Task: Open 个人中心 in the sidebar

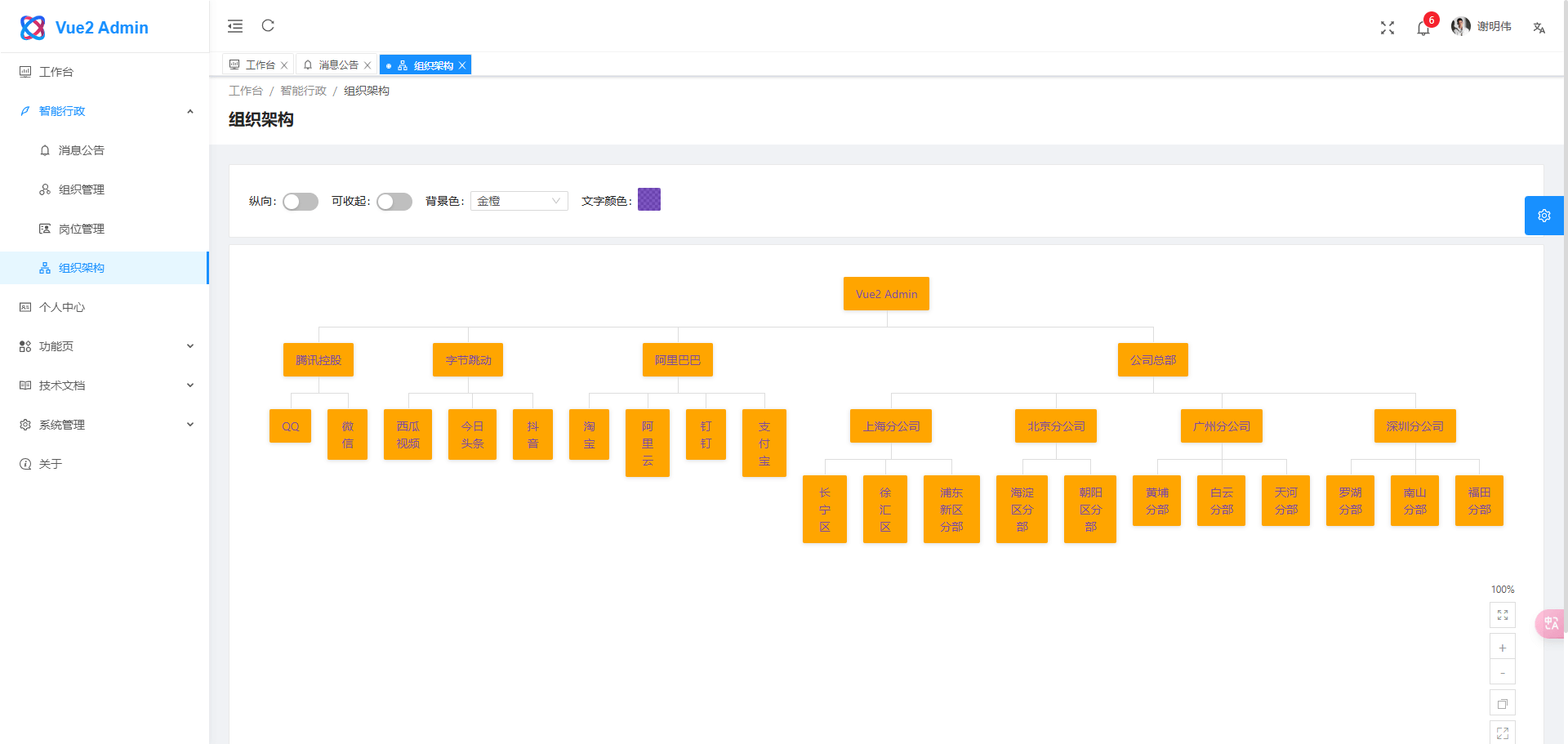Action: 105,307
